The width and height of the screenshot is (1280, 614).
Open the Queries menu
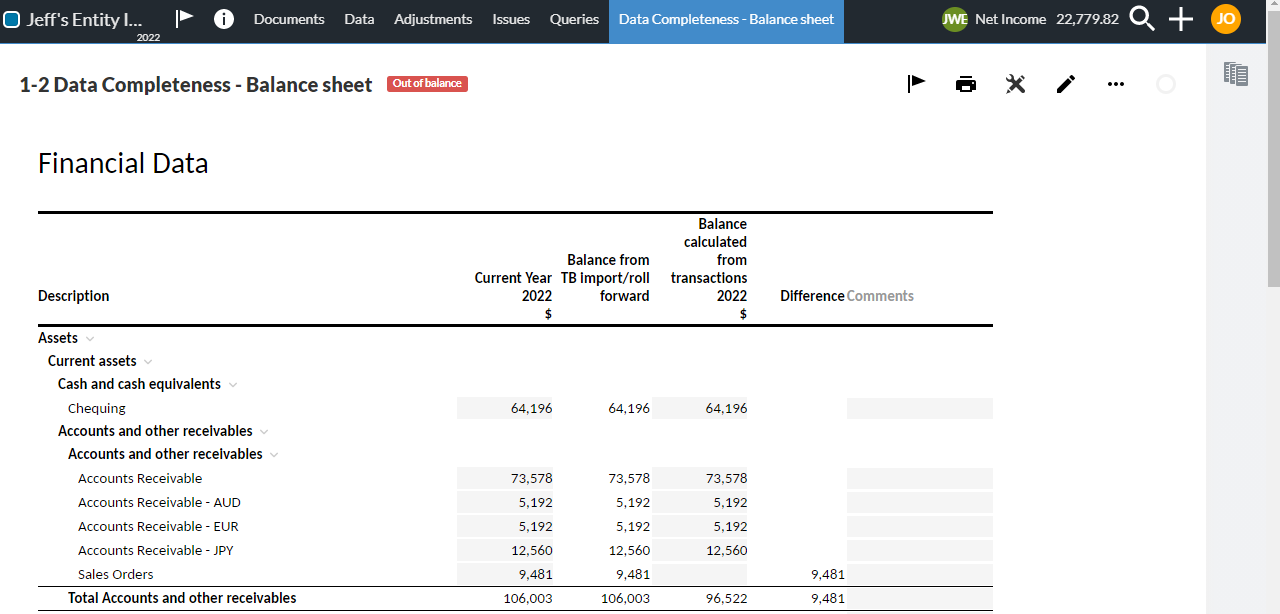pos(574,19)
